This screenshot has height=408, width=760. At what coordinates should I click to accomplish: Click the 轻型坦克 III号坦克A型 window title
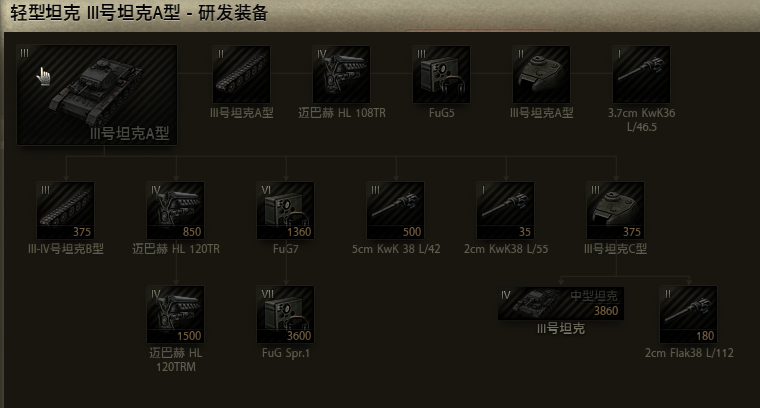pyautogui.click(x=139, y=13)
